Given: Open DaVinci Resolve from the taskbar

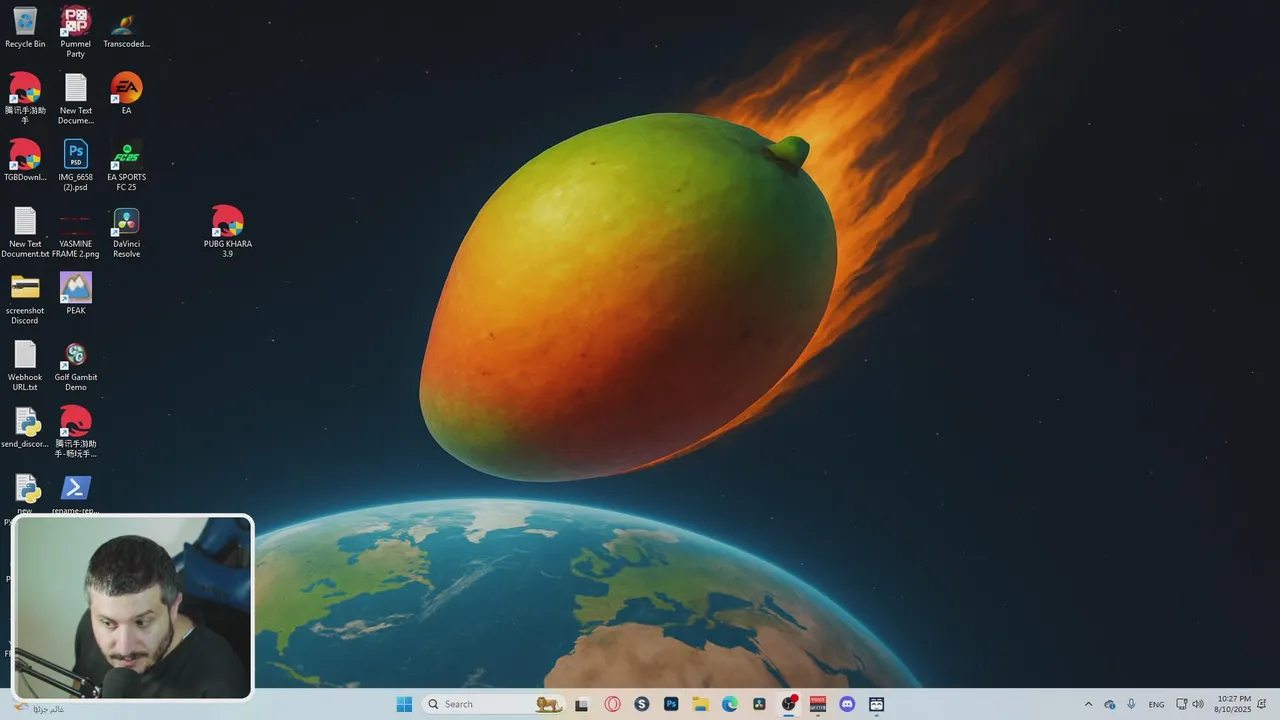Looking at the screenshot, I should click(759, 704).
